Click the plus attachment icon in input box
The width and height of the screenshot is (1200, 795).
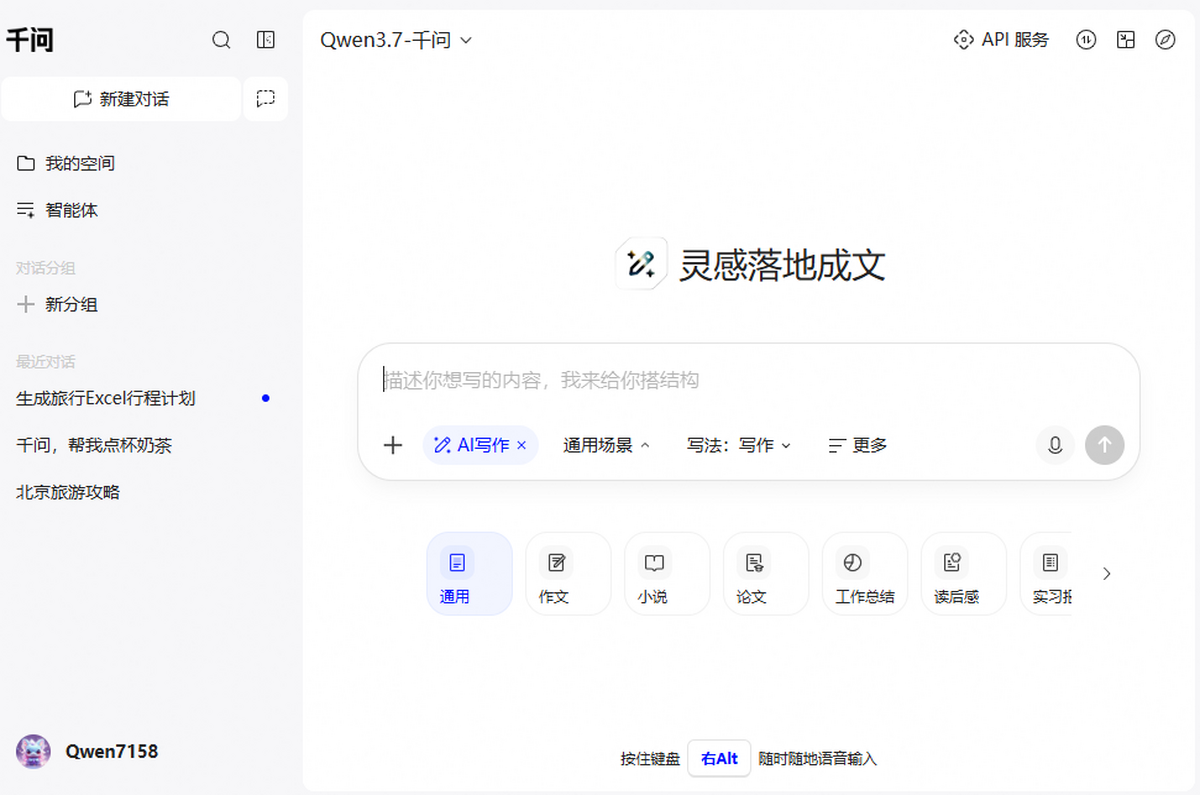[x=393, y=445]
